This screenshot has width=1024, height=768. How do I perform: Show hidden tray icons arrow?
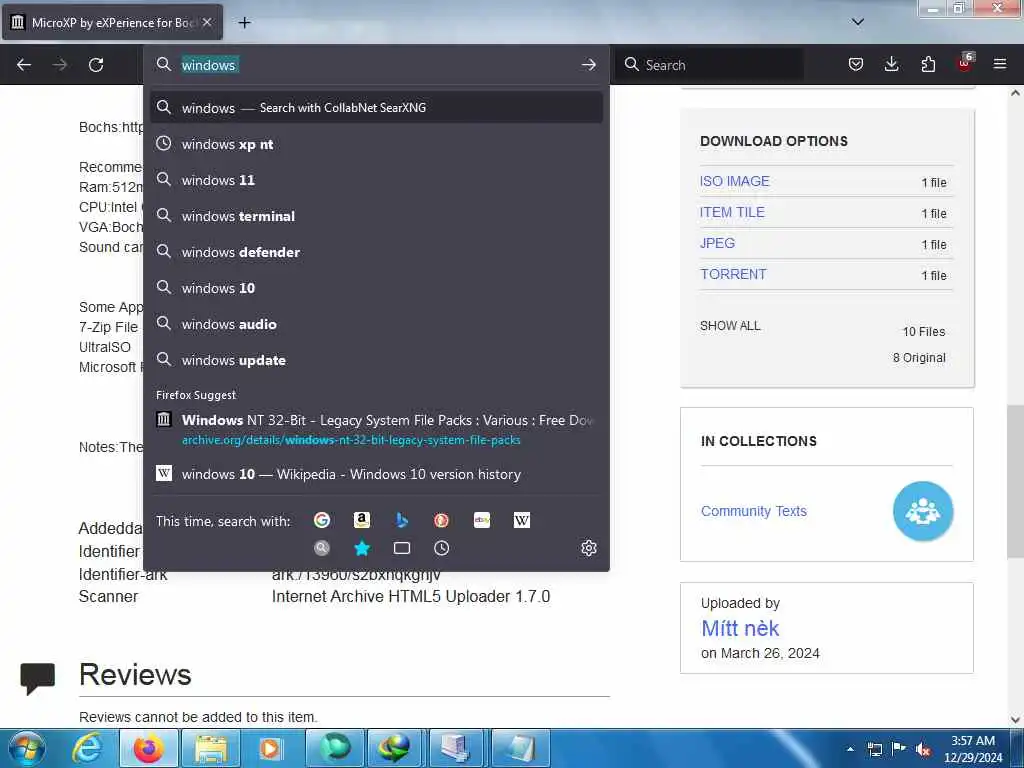[x=850, y=749]
